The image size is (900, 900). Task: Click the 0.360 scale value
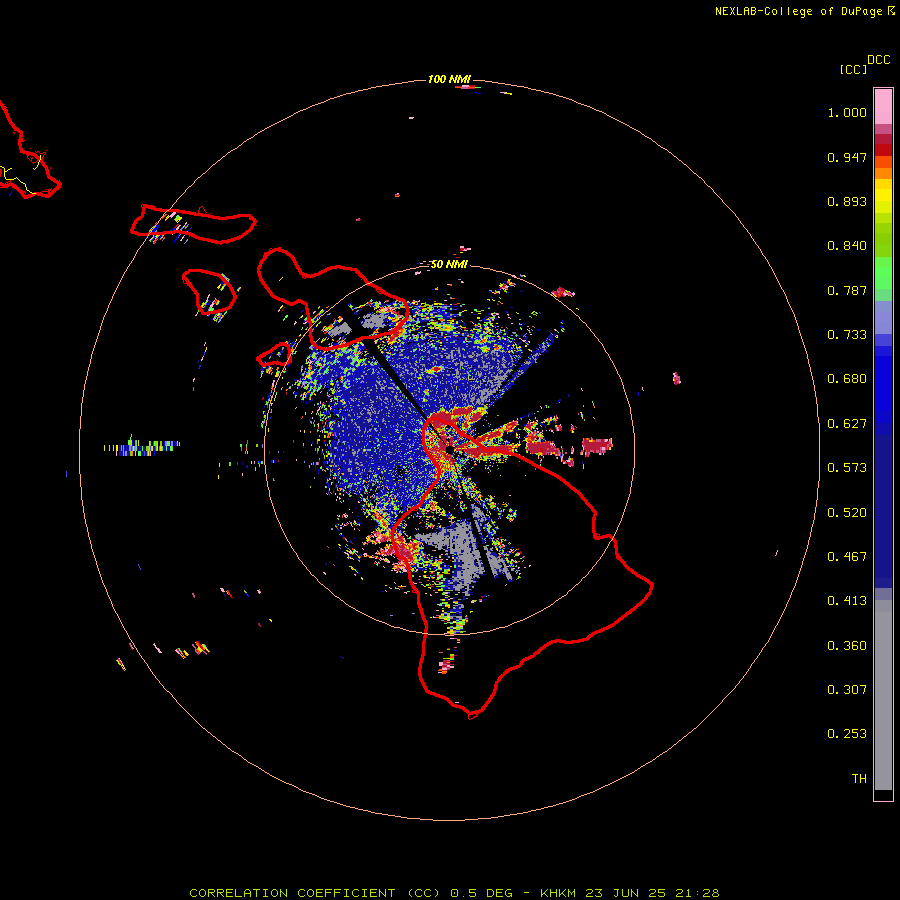(847, 646)
